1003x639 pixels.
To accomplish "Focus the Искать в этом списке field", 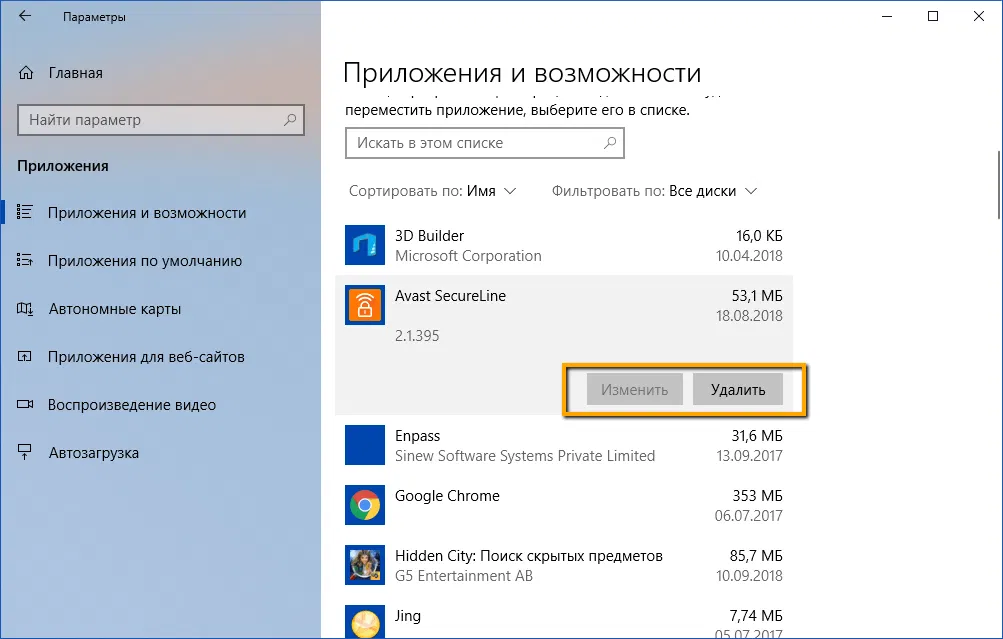I will [484, 143].
